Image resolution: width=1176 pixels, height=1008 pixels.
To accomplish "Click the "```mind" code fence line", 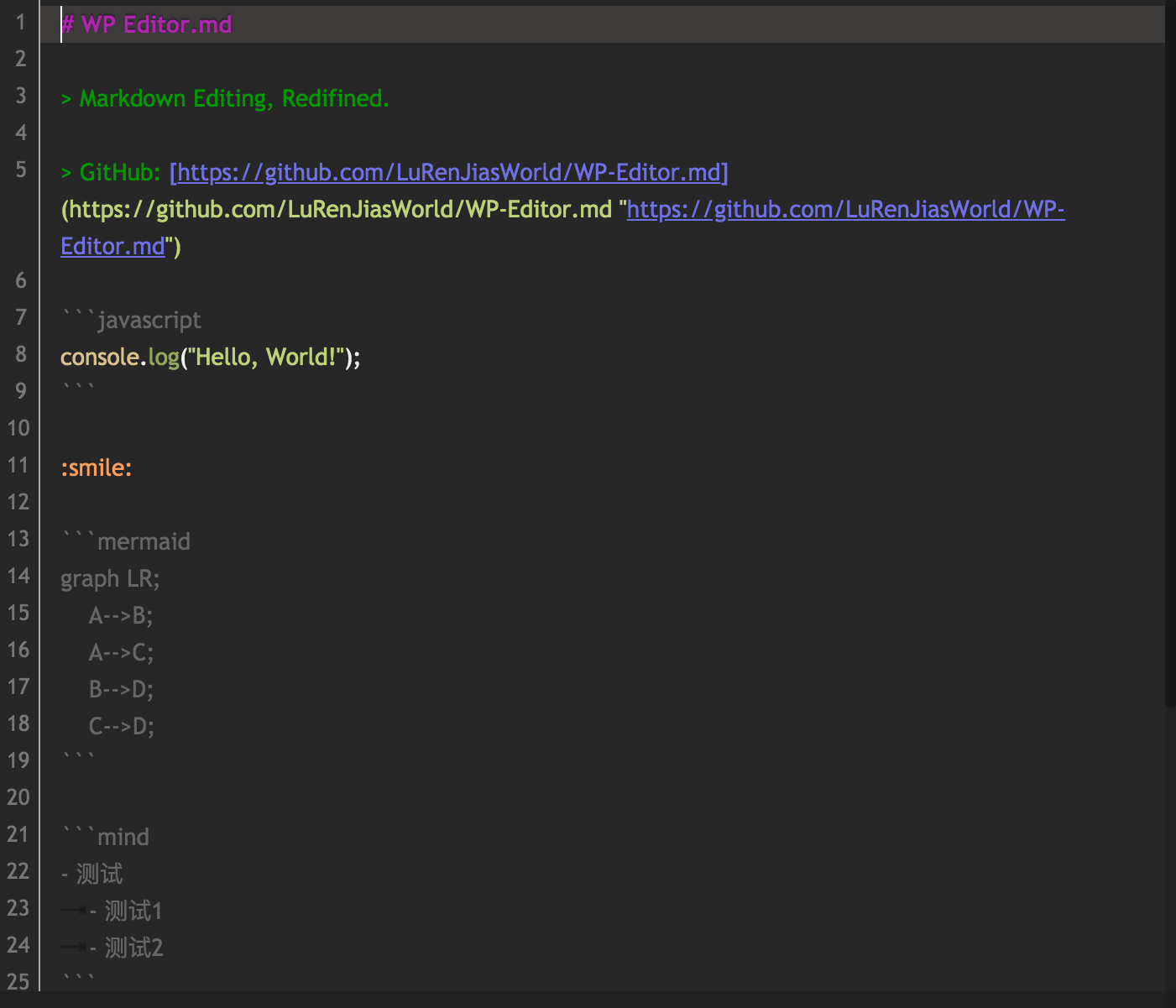I will 105,837.
